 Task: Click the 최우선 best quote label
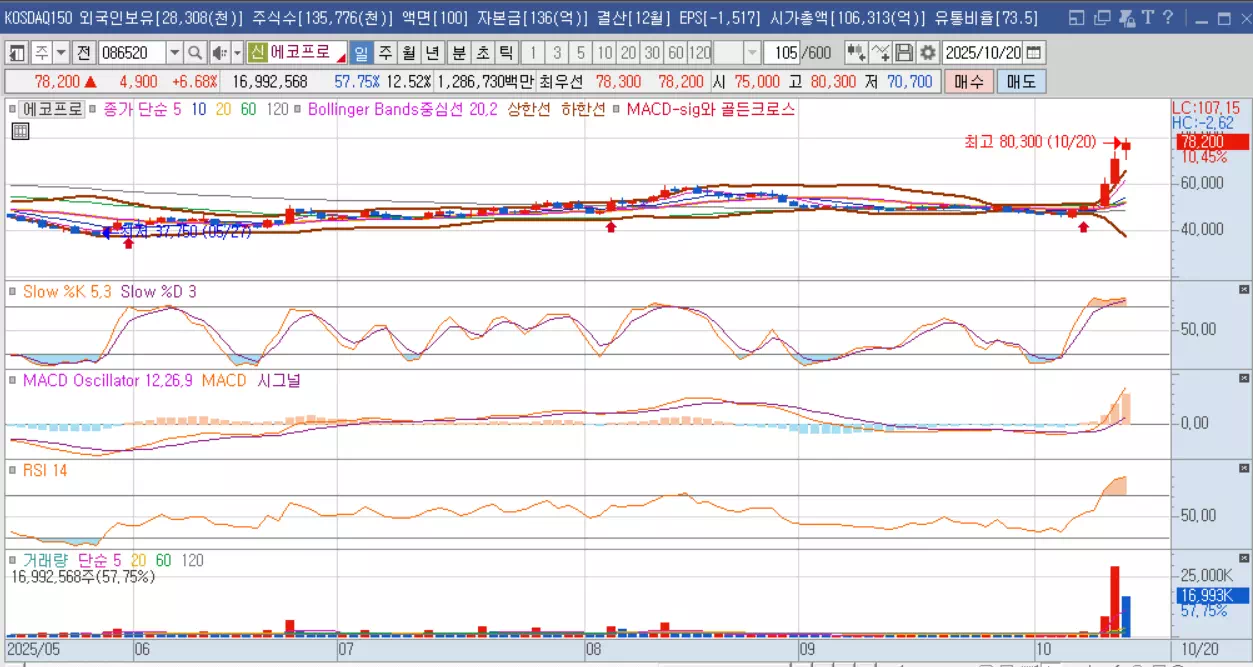tap(561, 82)
